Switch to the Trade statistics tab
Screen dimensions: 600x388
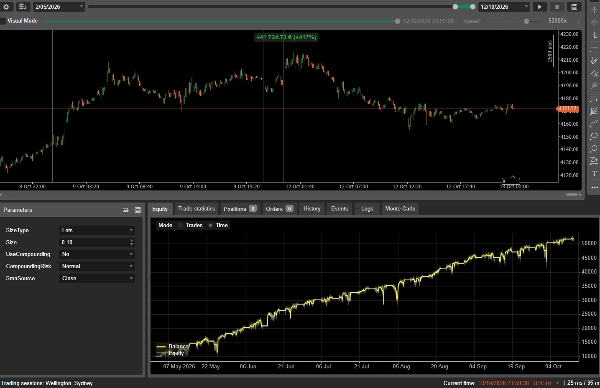[x=196, y=209]
